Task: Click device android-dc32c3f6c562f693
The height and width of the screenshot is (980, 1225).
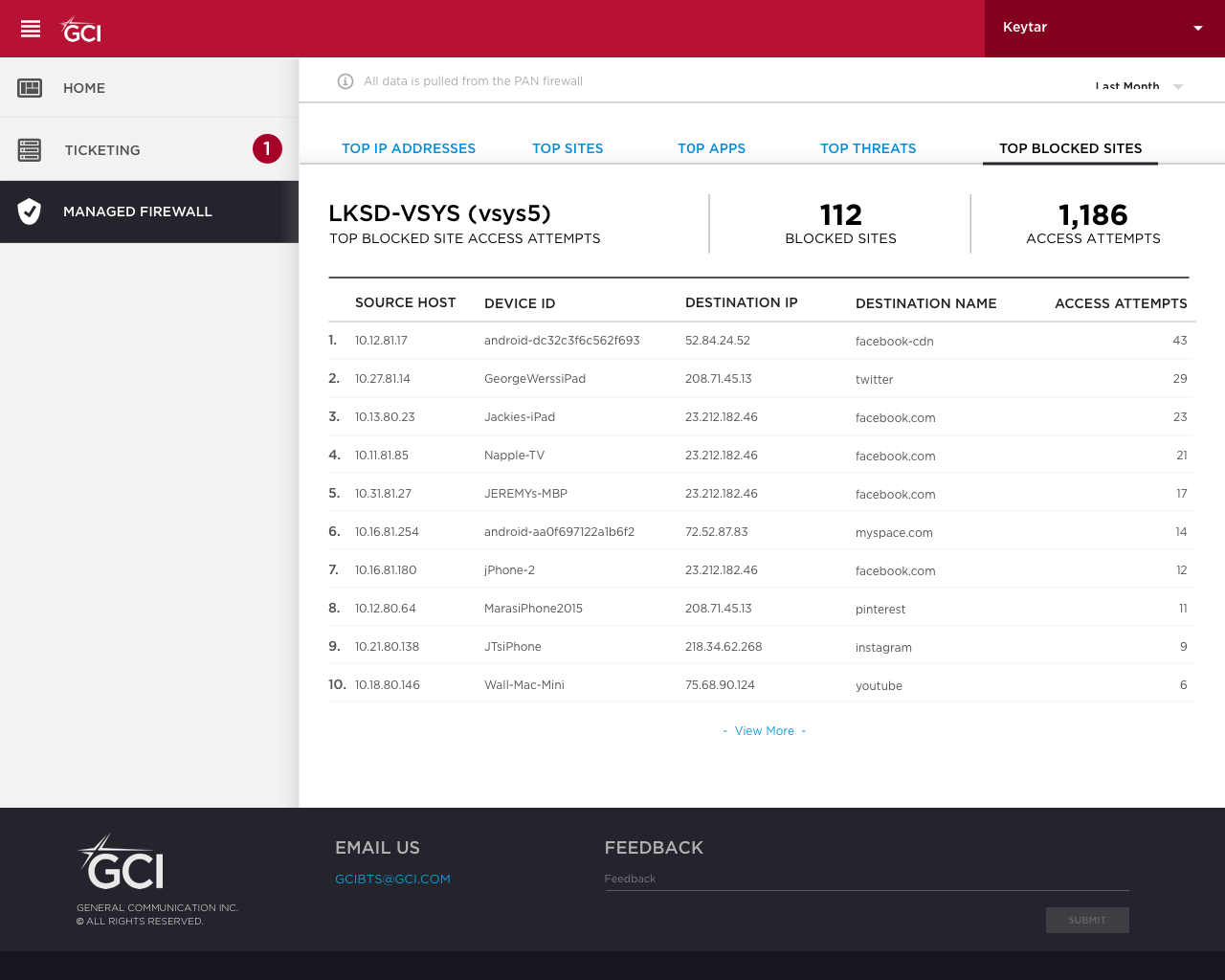Action: click(562, 341)
